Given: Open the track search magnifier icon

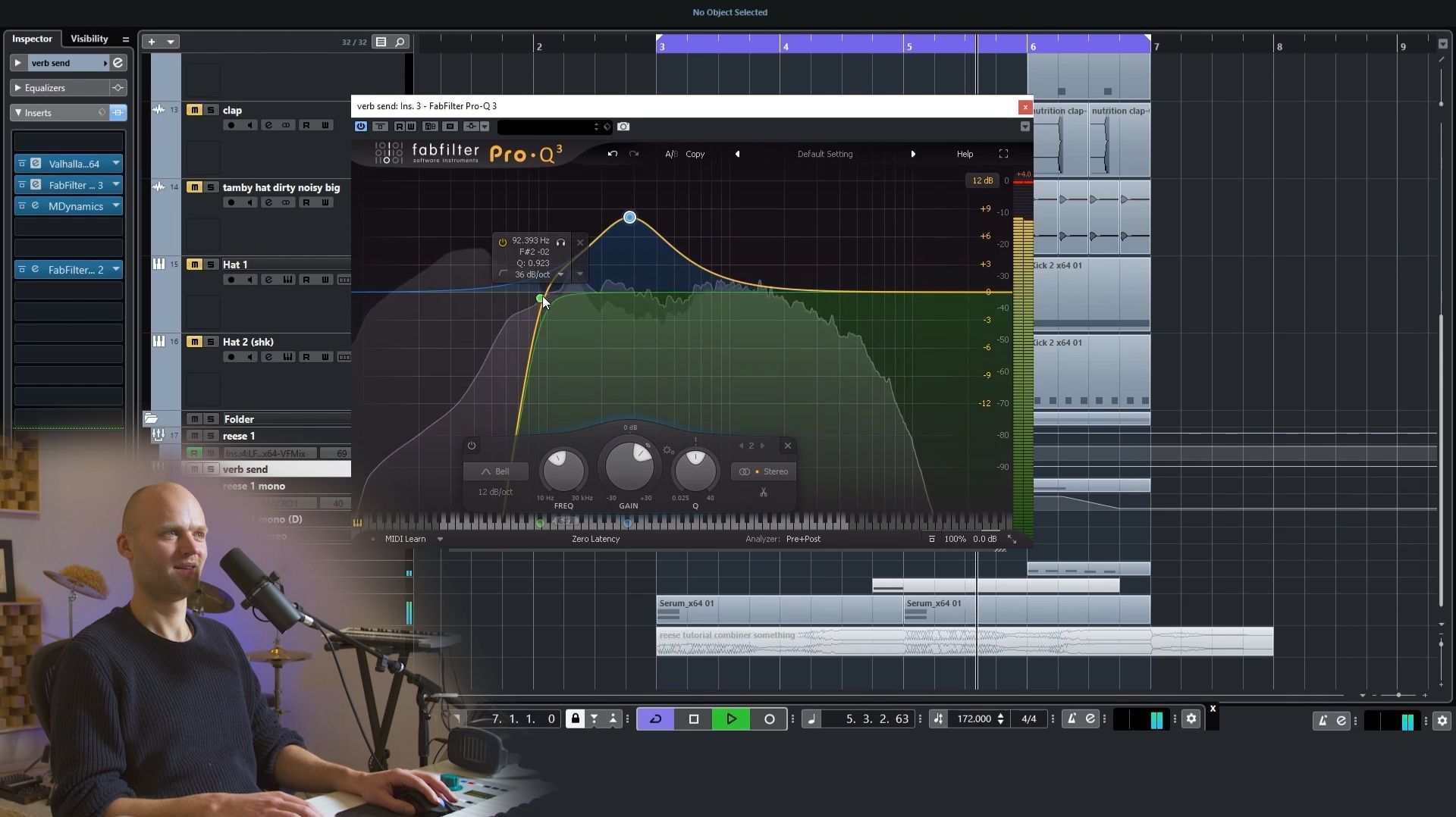Looking at the screenshot, I should coord(400,42).
